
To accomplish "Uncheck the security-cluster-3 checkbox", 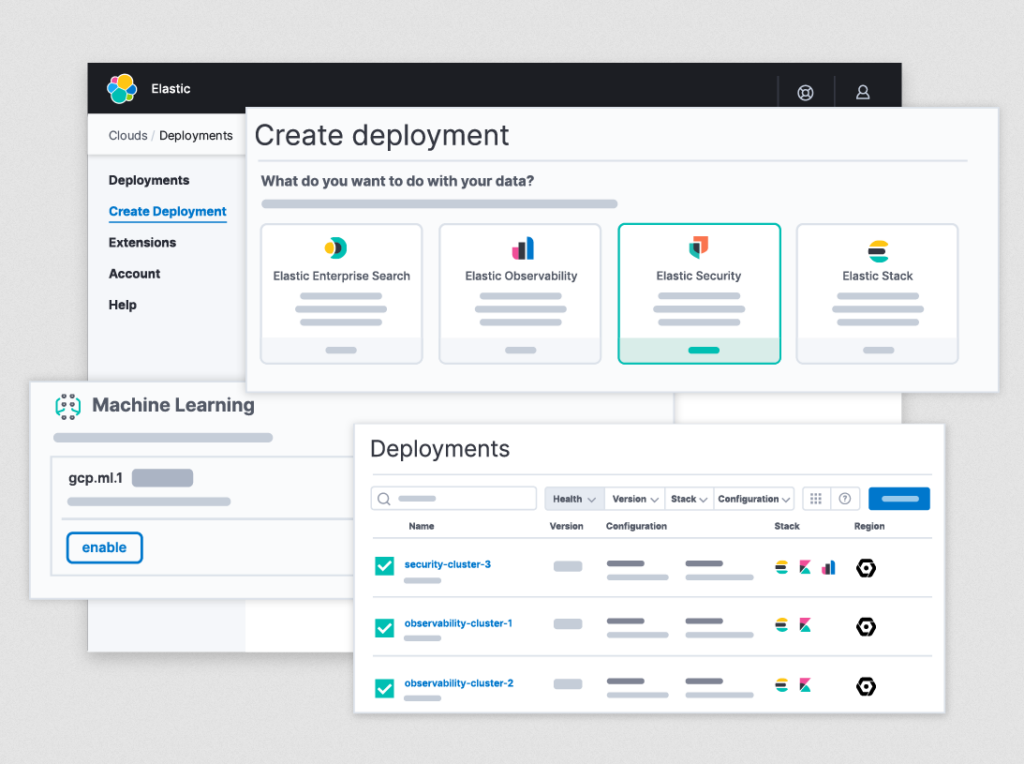I will 385,566.
